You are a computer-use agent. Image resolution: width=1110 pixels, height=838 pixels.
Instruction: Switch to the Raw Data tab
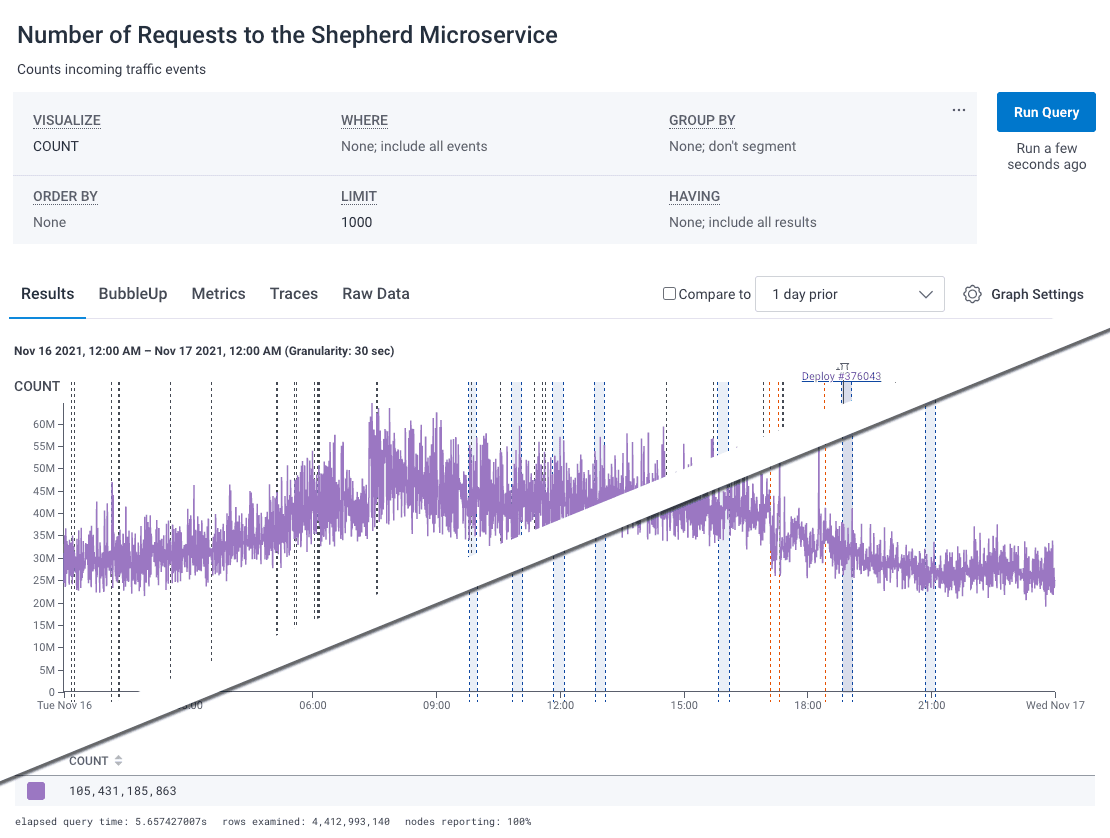click(375, 293)
